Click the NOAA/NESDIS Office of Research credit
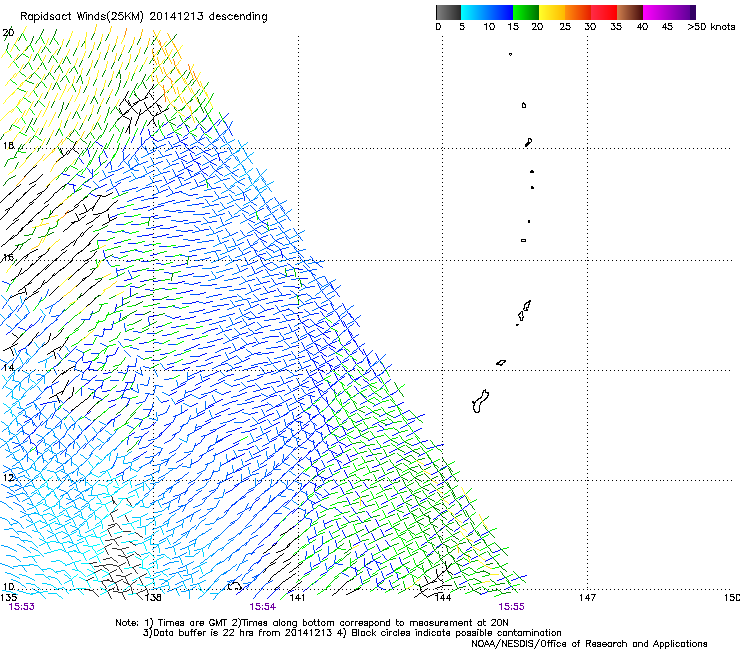Screen dimensions: 740x650 point(589,643)
